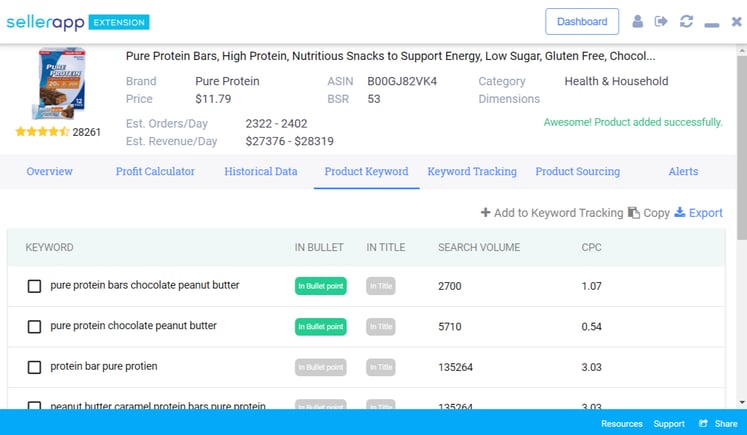This screenshot has height=435, width=747.
Task: Switch to the Overview tab
Action: click(x=50, y=172)
